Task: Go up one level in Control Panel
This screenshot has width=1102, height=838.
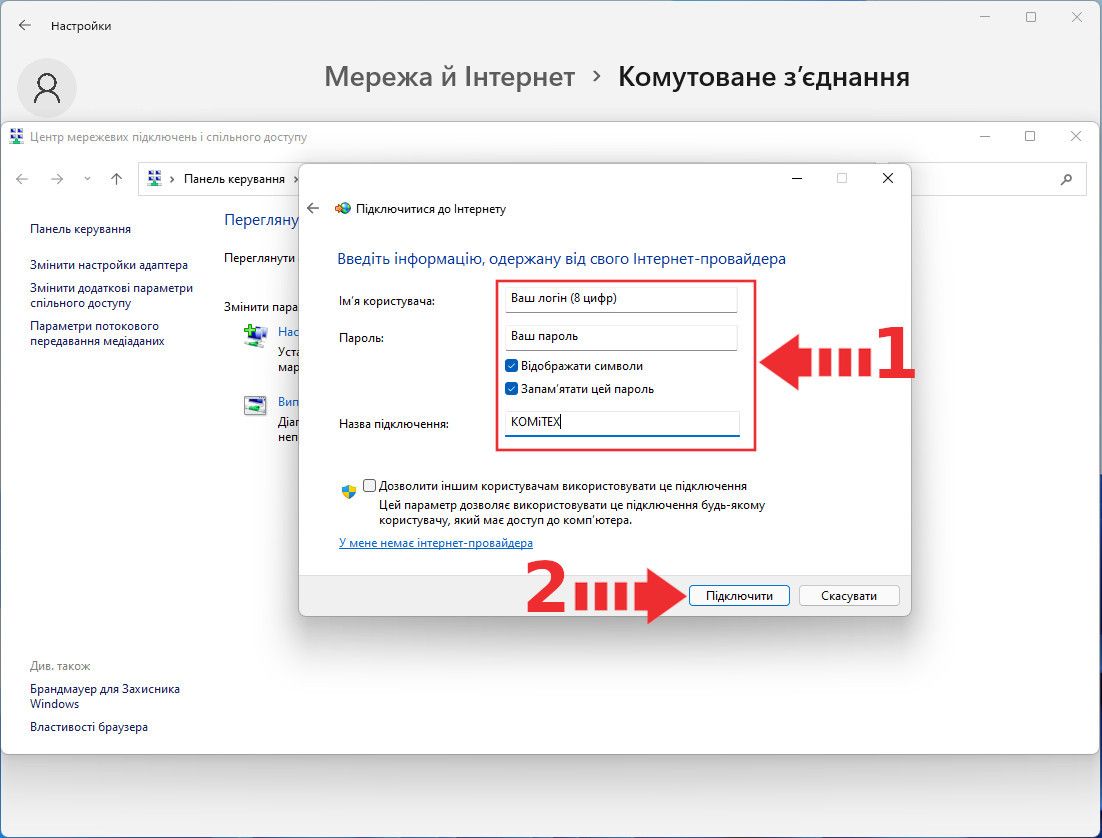Action: point(117,179)
